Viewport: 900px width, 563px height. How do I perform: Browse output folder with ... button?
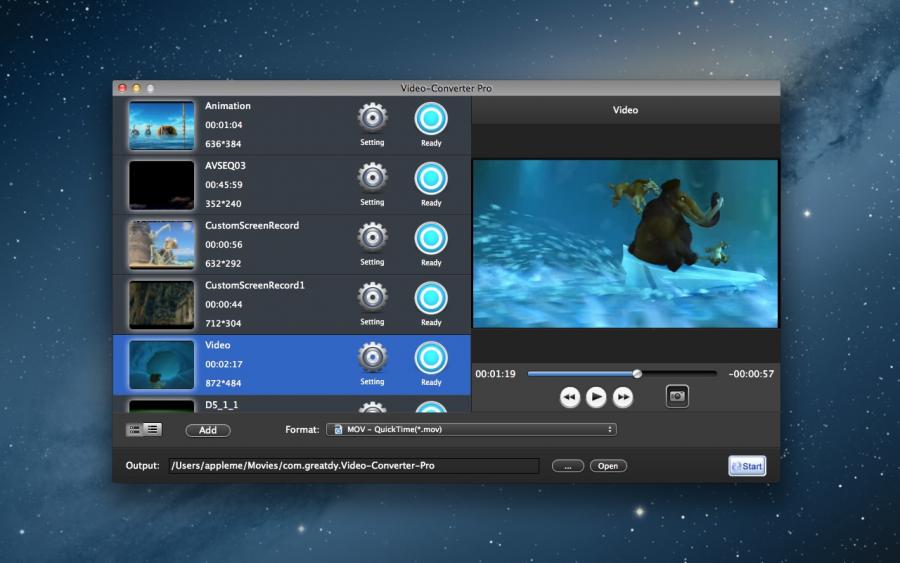pyautogui.click(x=568, y=466)
